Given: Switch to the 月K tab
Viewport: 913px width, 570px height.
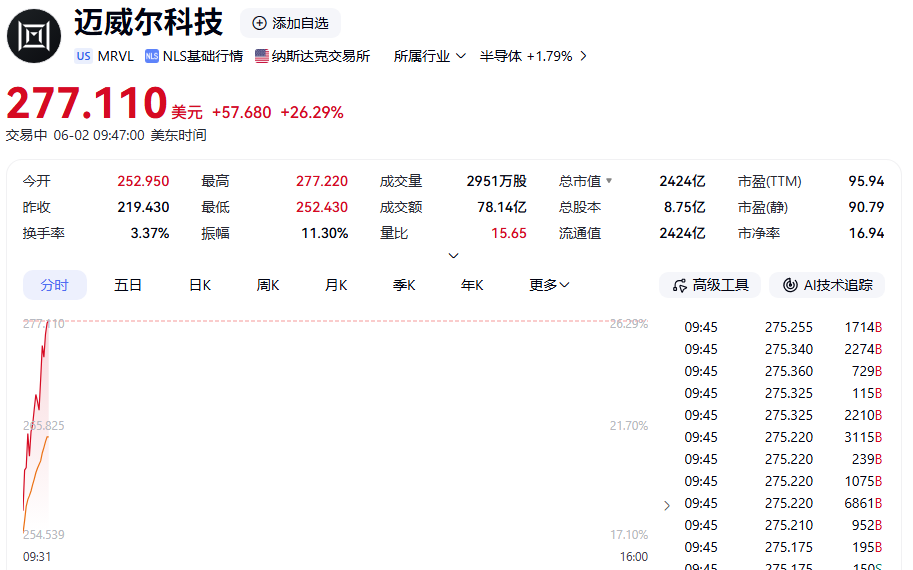Looking at the screenshot, I should [x=336, y=285].
